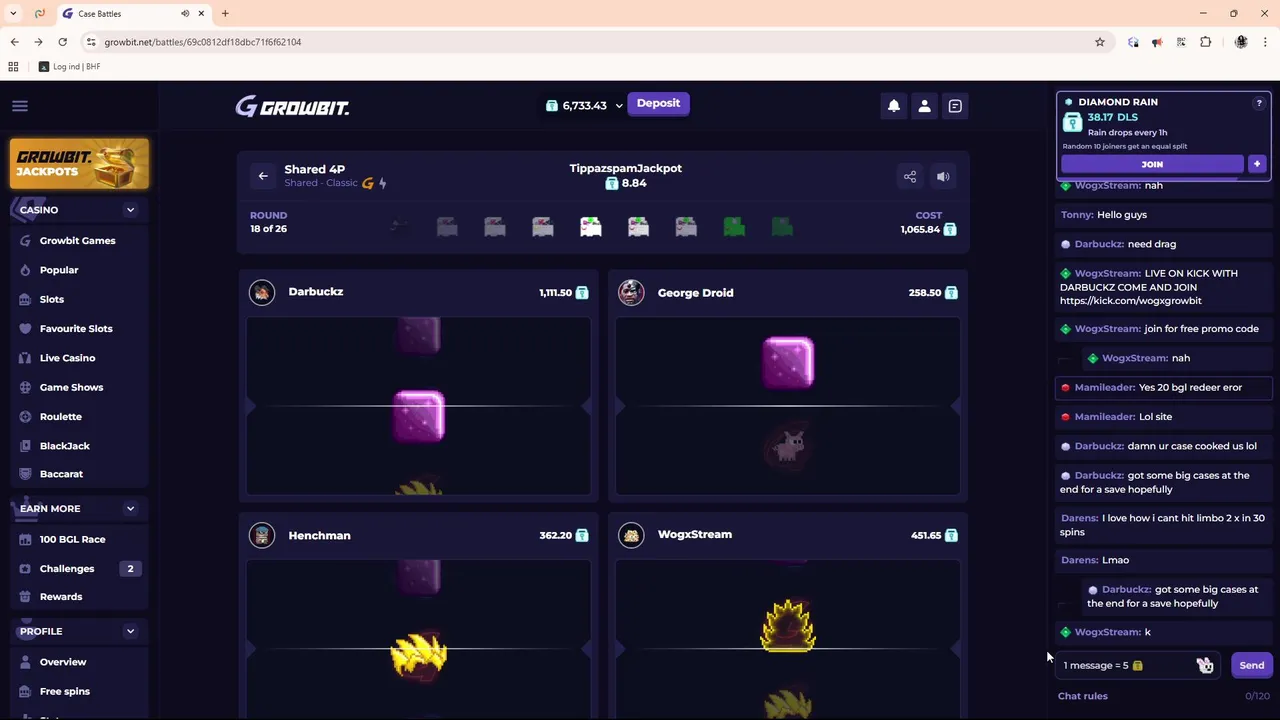Open the 'Log ind | BHF' bookmark
This screenshot has height=720, width=1280.
69,67
